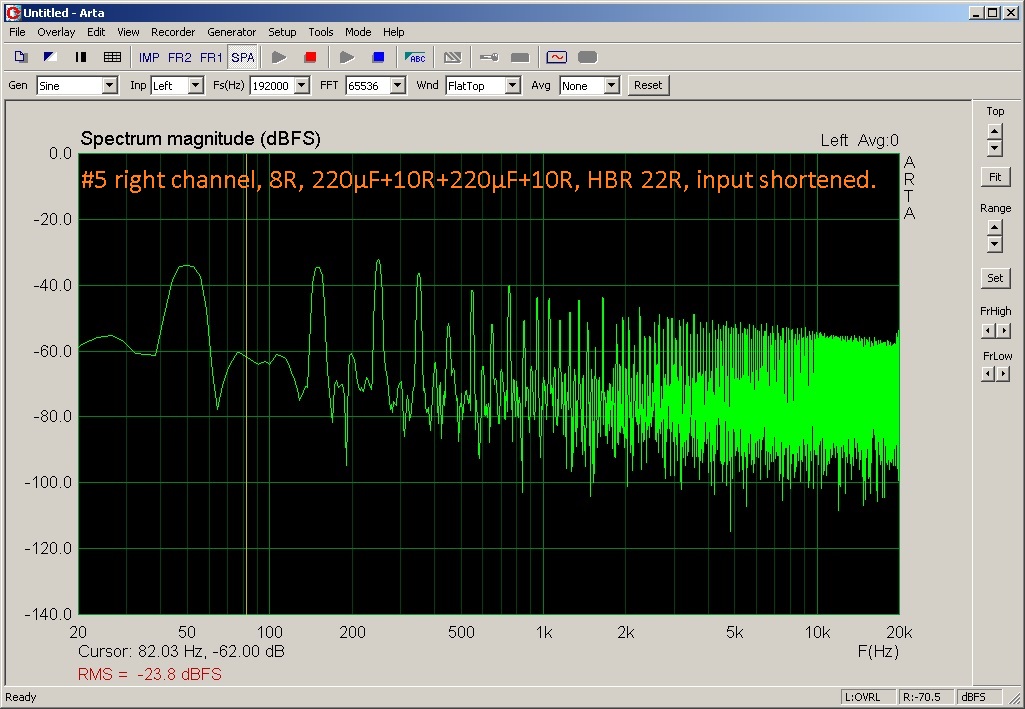Start recording with first gray play icon
The height and width of the screenshot is (709, 1025).
click(x=279, y=58)
